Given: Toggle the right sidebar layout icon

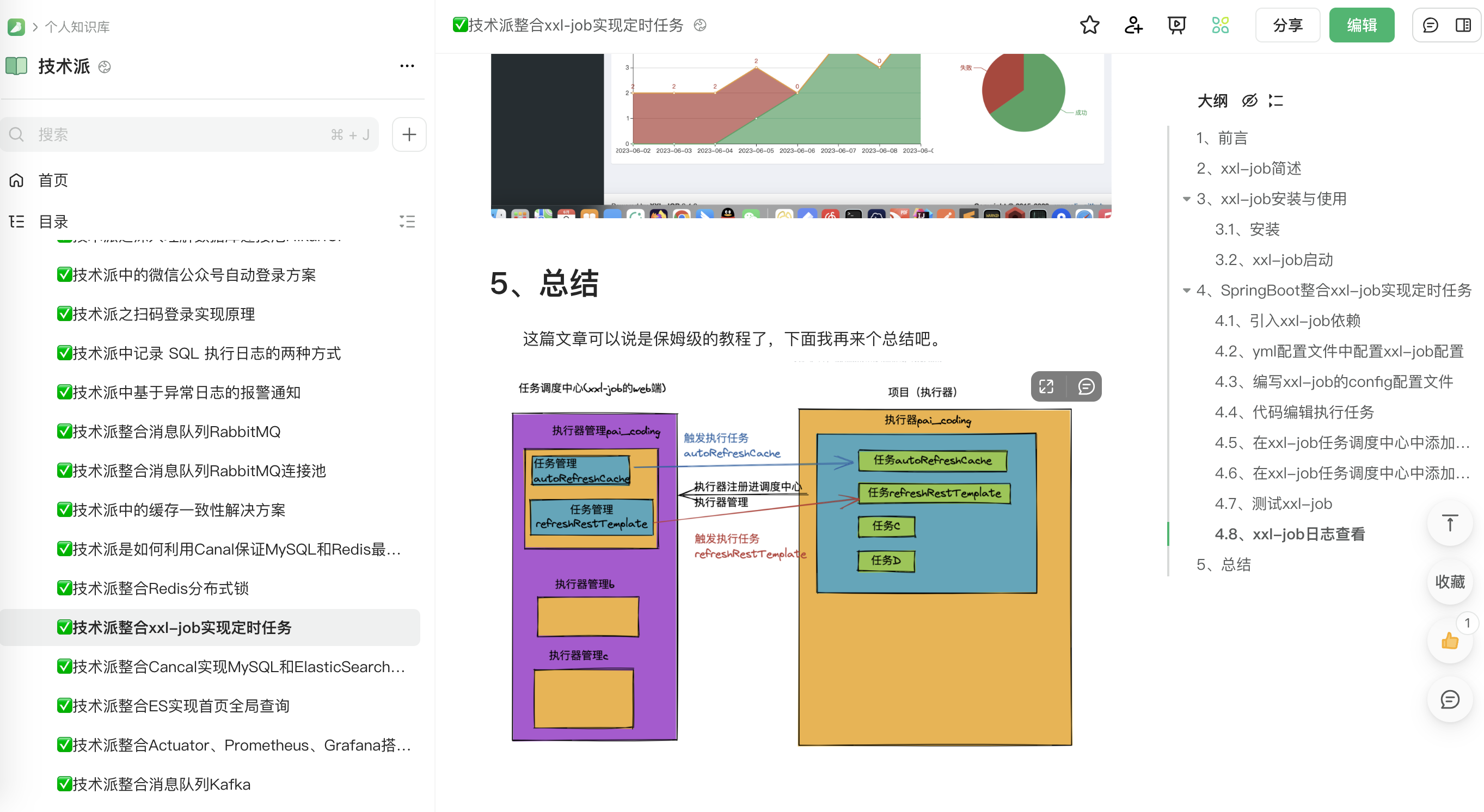Looking at the screenshot, I should (1463, 26).
